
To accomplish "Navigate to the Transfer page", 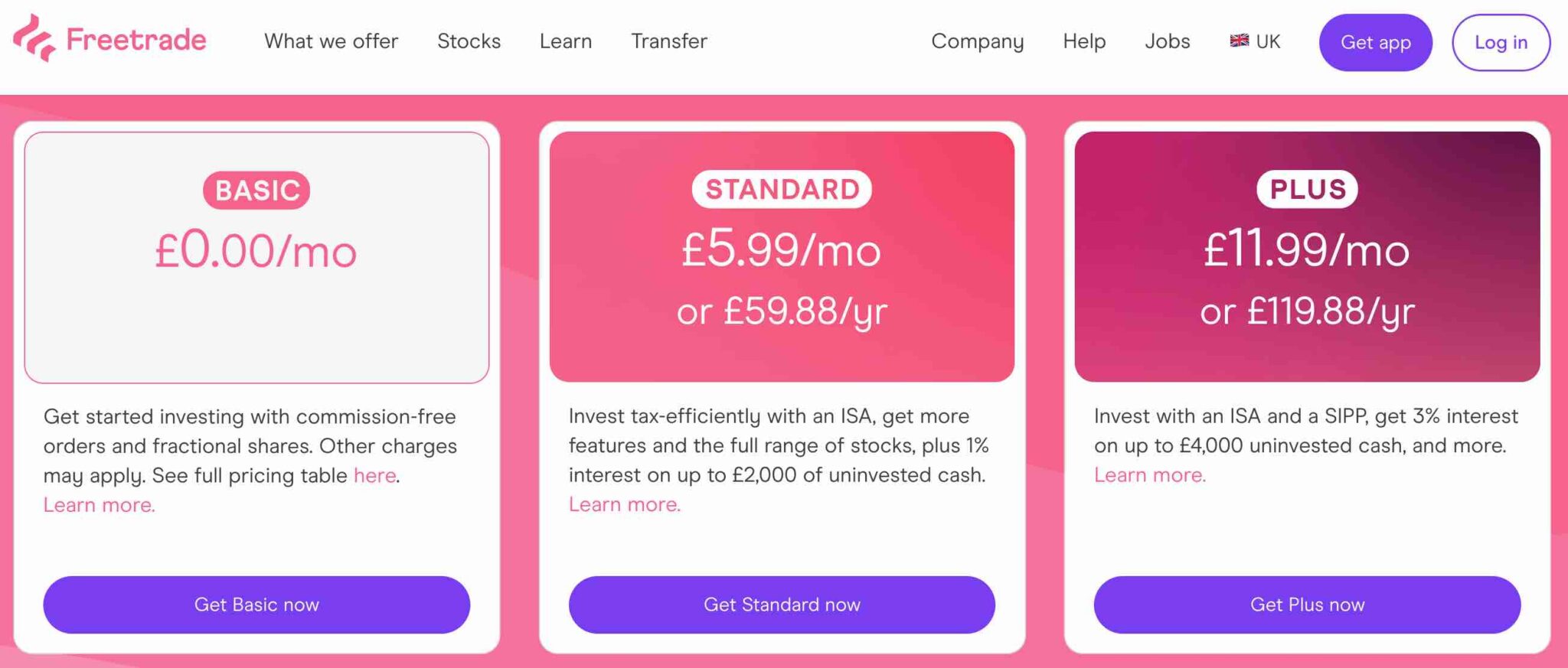I will point(668,41).
